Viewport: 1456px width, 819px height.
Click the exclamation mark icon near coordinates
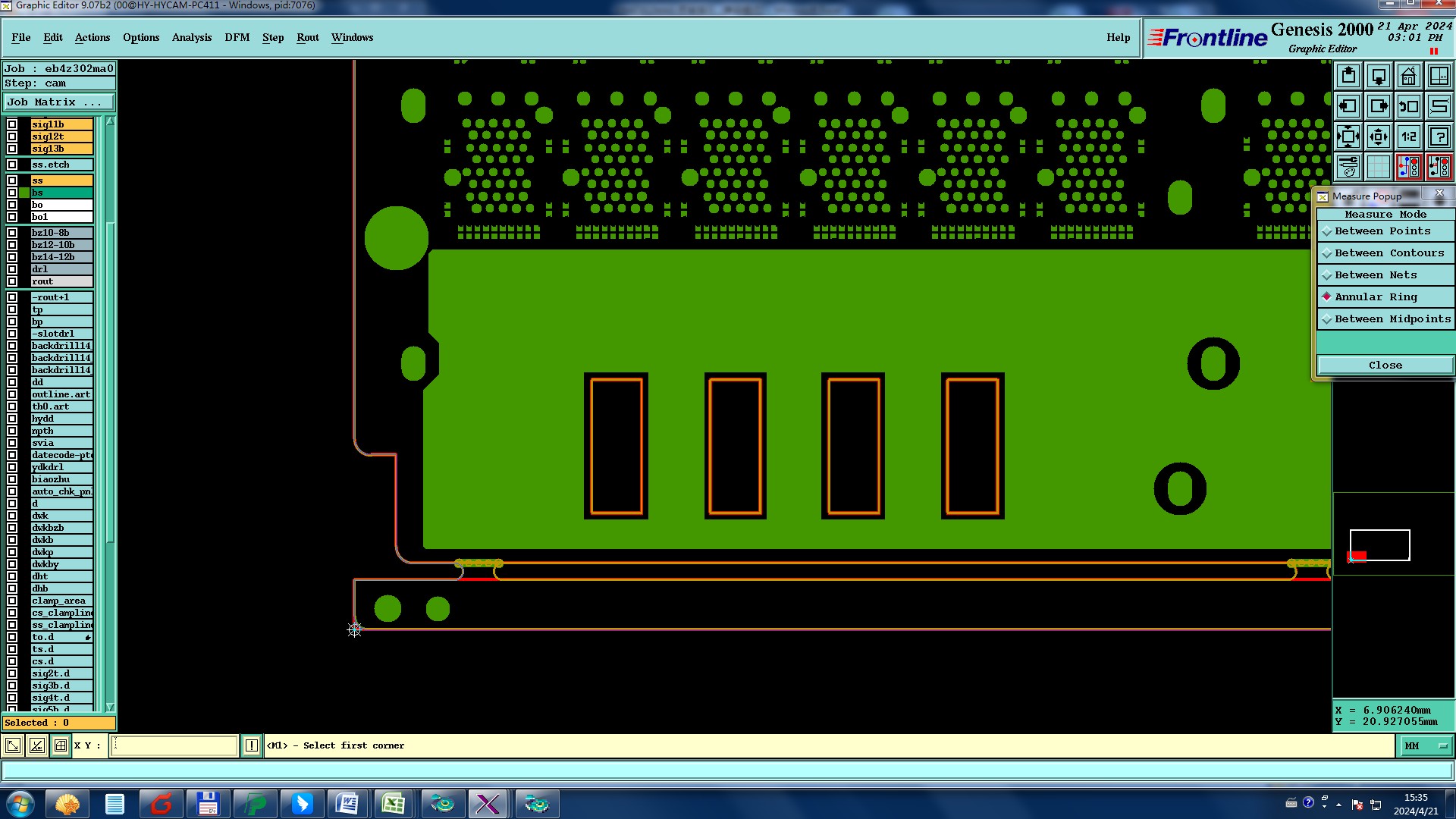point(252,746)
